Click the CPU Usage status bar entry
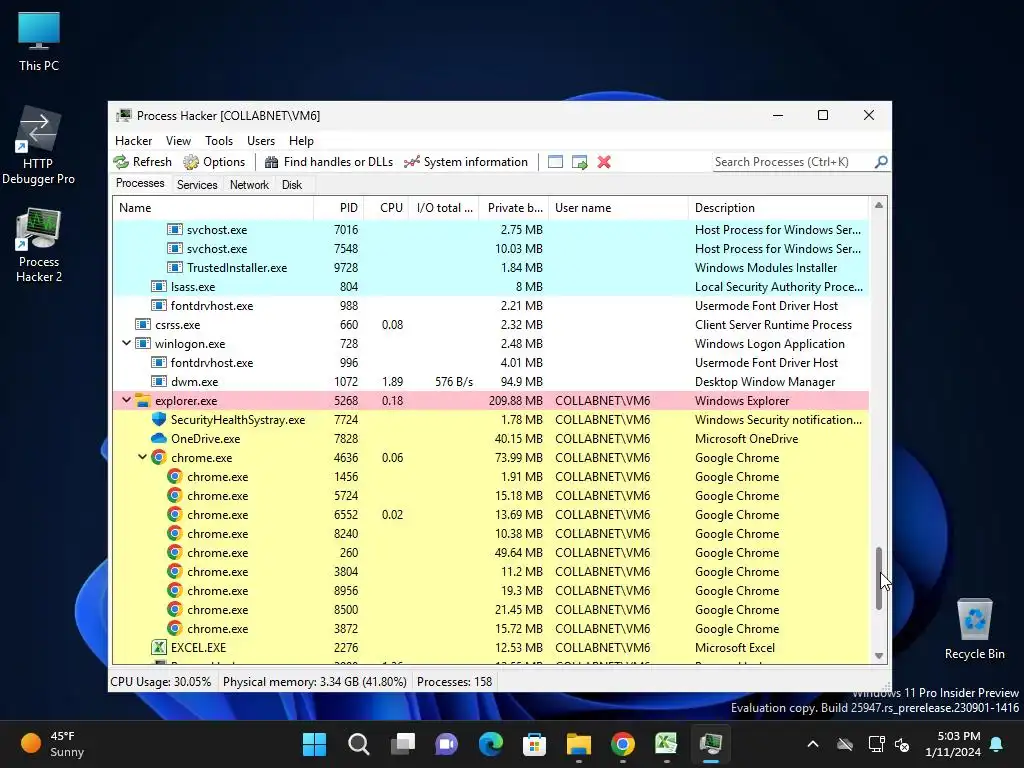The height and width of the screenshot is (768, 1024). pyautogui.click(x=161, y=681)
